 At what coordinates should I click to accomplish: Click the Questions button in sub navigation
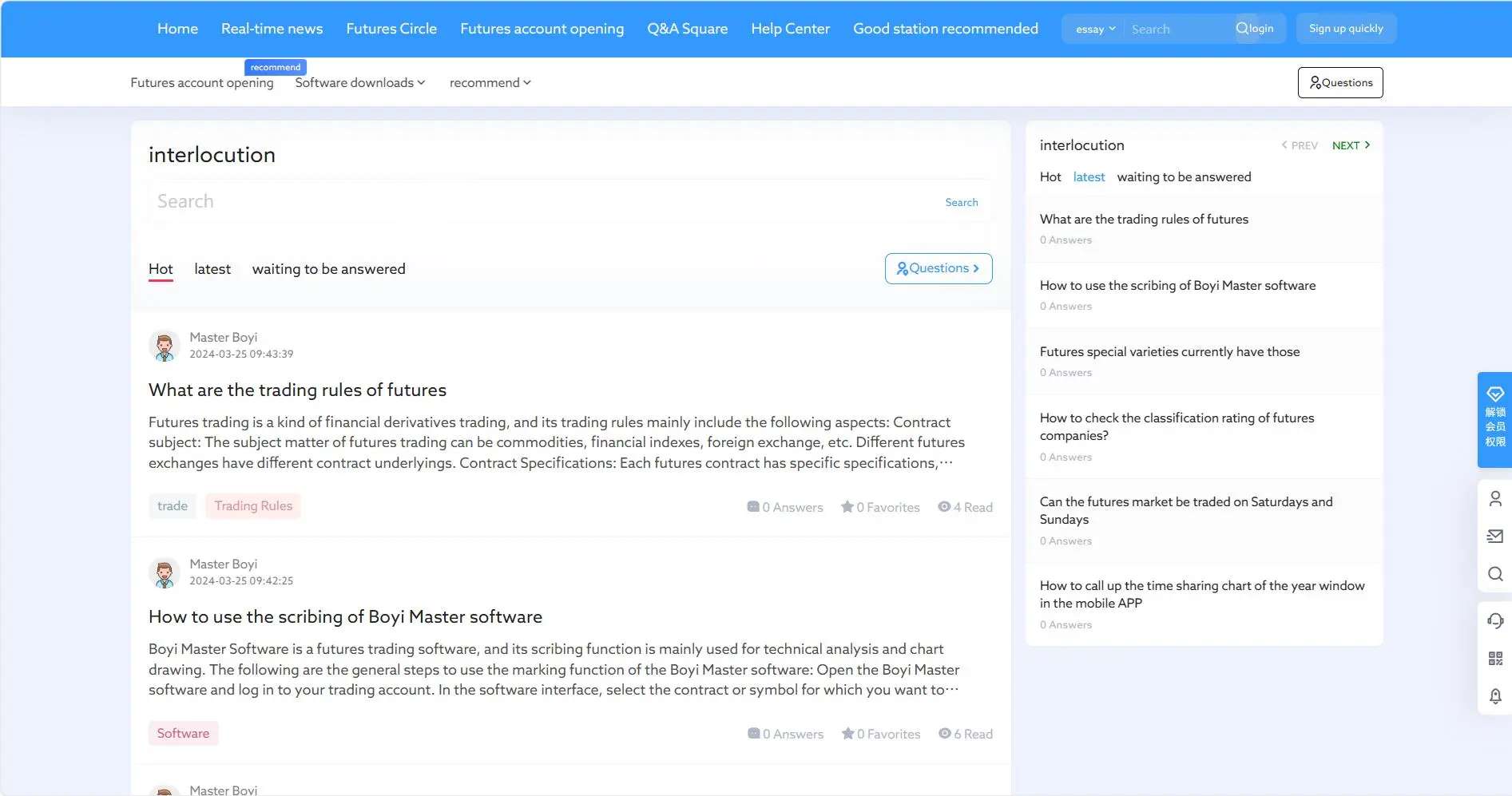point(1340,82)
